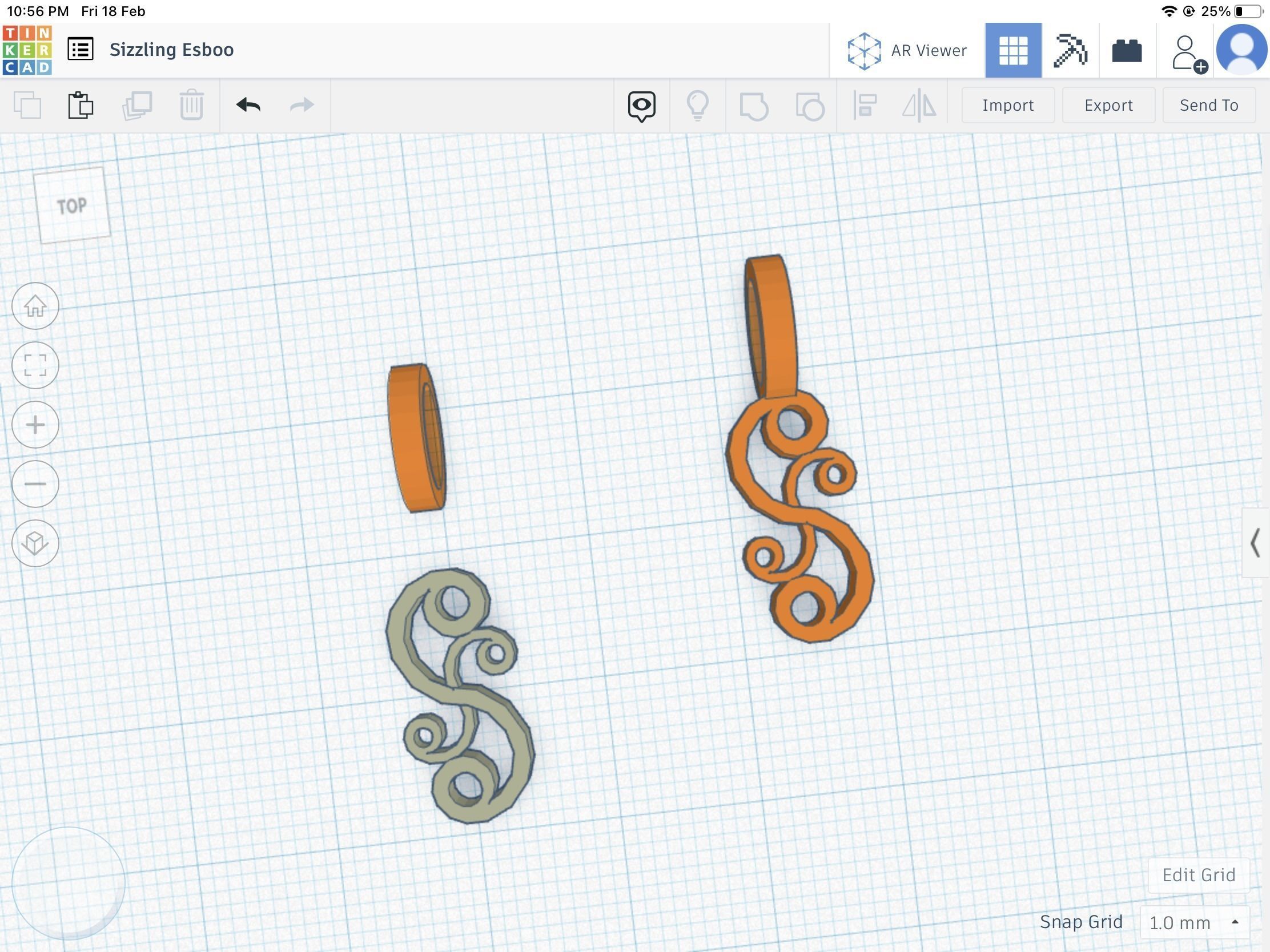Toggle the Notes speech-bubble eye tool
This screenshot has width=1270, height=952.
click(x=641, y=106)
